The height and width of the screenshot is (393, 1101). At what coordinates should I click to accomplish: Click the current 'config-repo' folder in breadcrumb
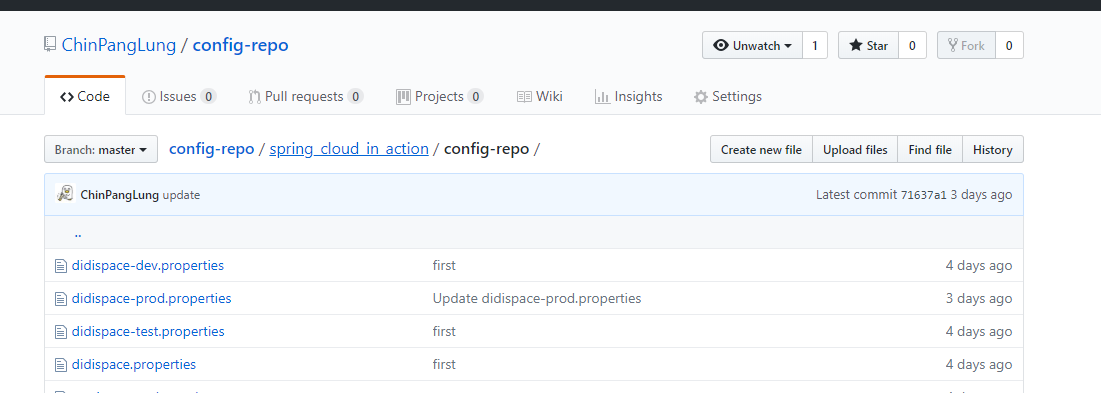click(487, 149)
